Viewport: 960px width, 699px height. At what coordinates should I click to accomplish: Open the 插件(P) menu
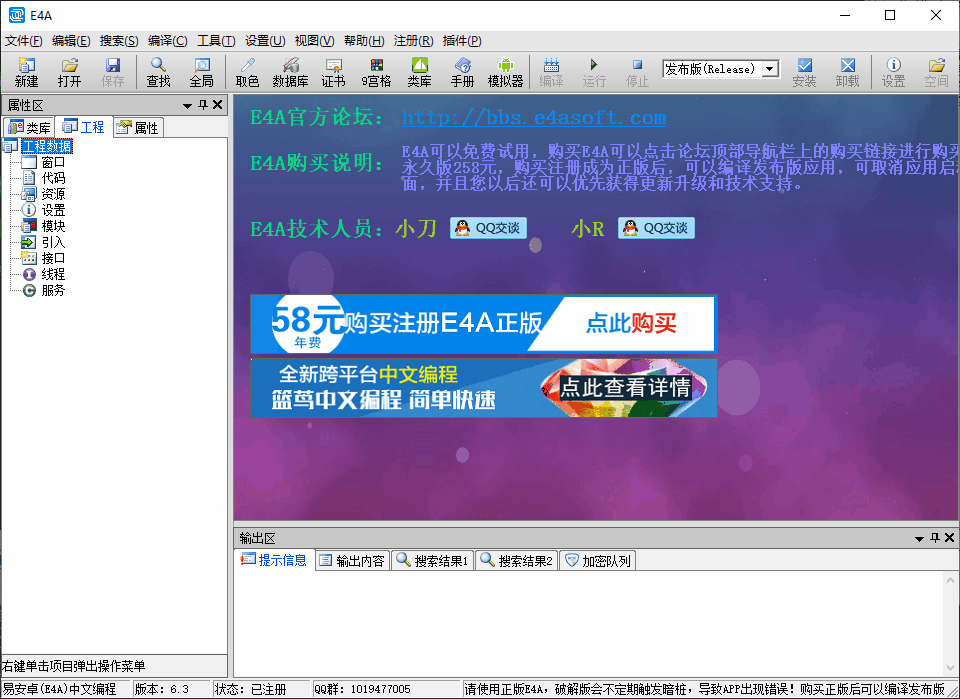coord(462,41)
